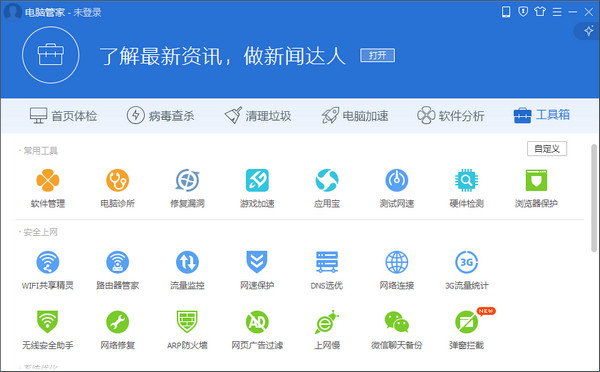Screen dimensions: 600x372
Task: Switch to 电脑加速 tab
Action: pyautogui.click(x=355, y=116)
